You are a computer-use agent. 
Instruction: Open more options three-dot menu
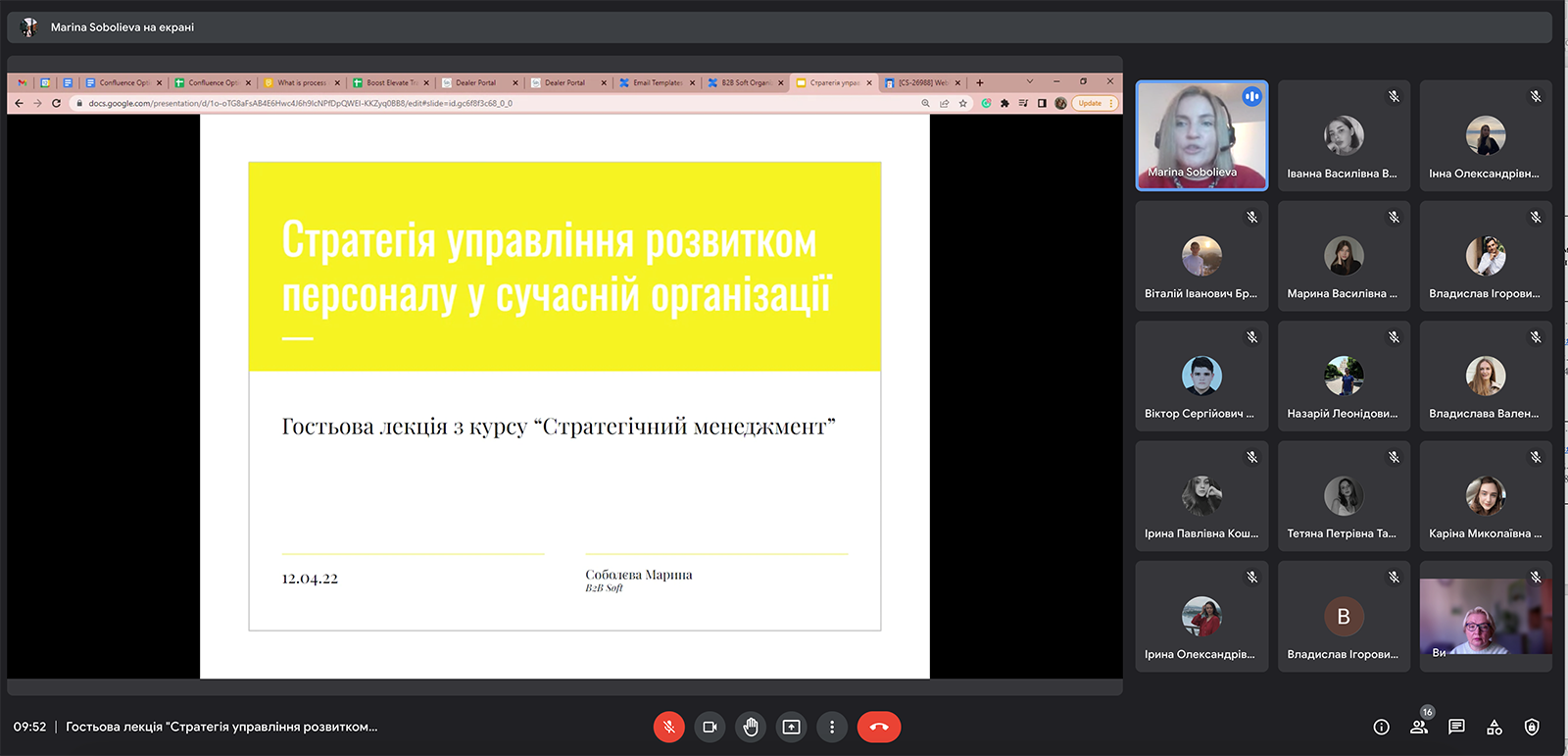[x=832, y=727]
